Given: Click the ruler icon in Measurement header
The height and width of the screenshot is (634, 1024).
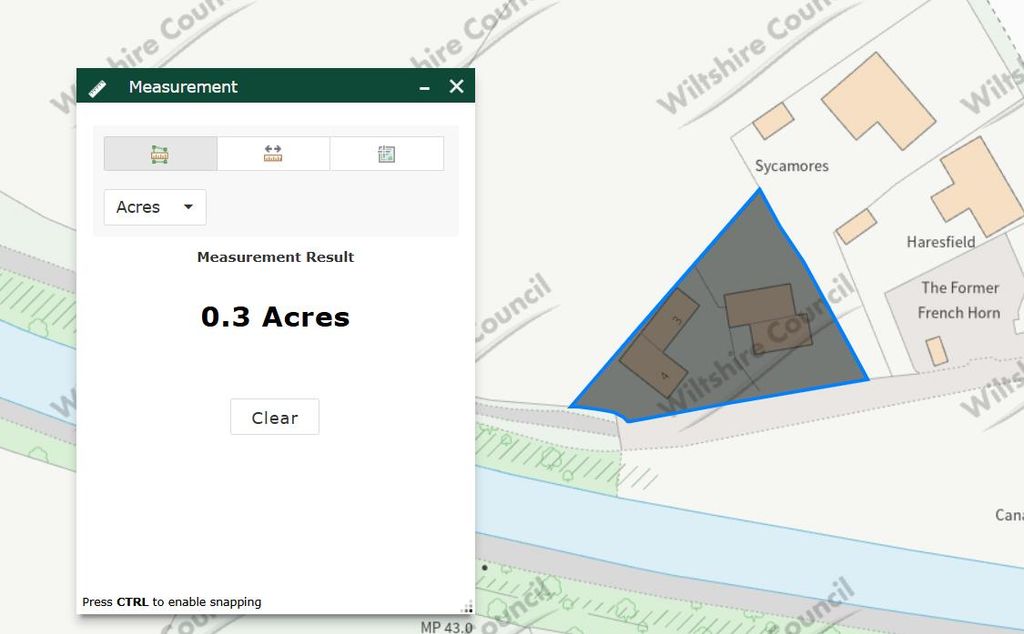Looking at the screenshot, I should pyautogui.click(x=97, y=88).
